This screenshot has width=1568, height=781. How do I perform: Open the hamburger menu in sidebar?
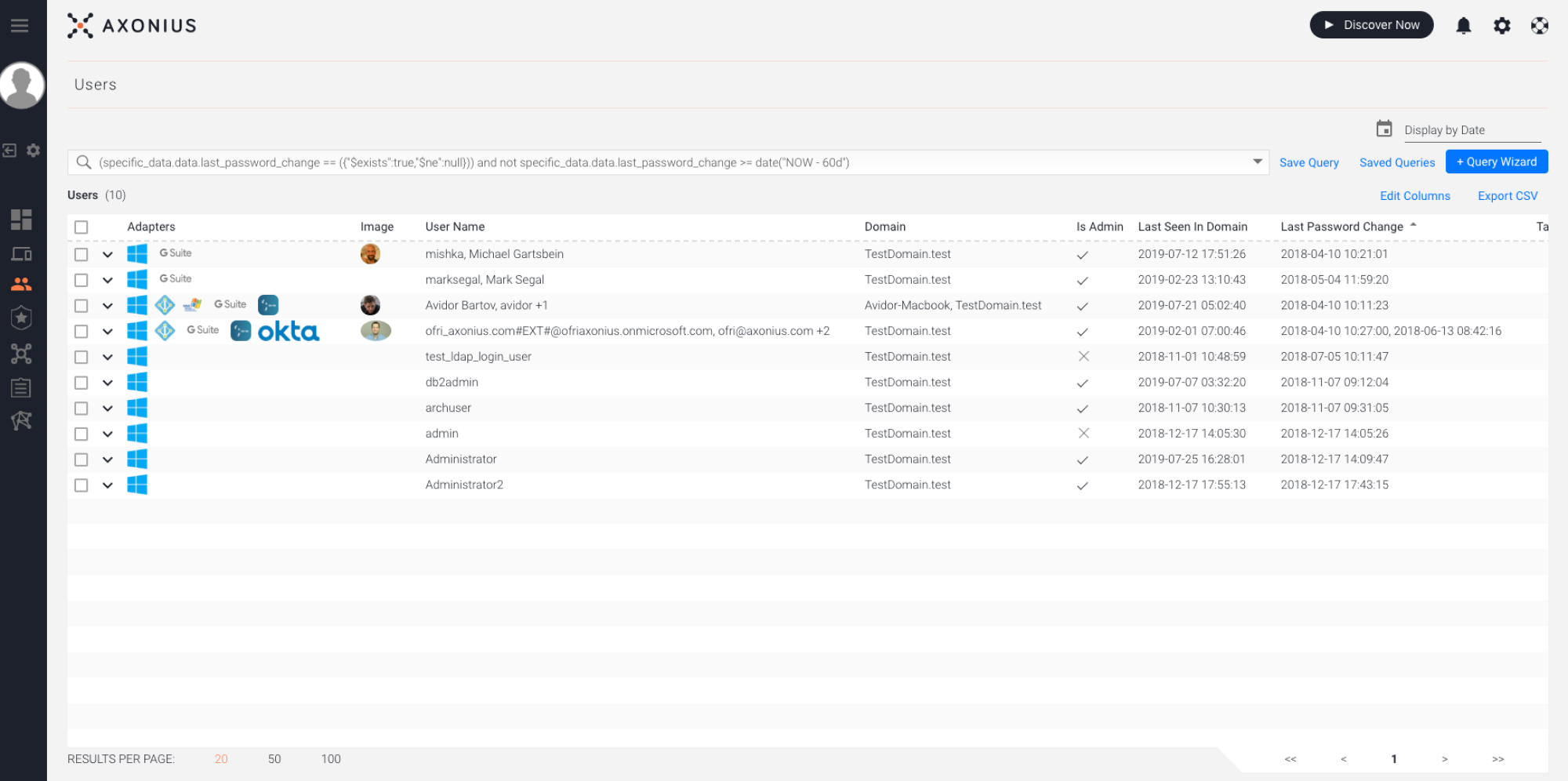click(x=20, y=26)
